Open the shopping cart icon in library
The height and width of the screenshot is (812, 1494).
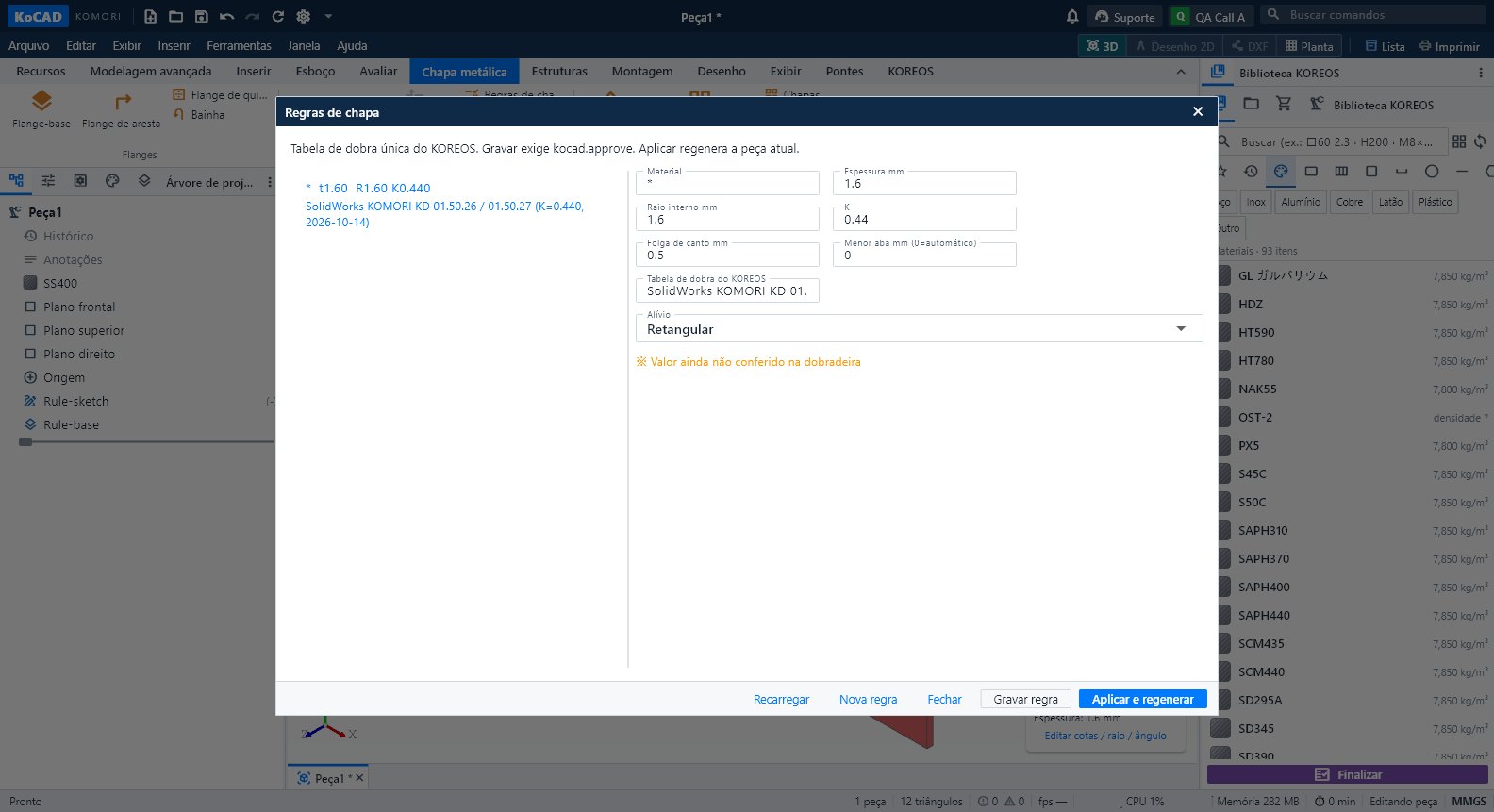coord(1283,104)
